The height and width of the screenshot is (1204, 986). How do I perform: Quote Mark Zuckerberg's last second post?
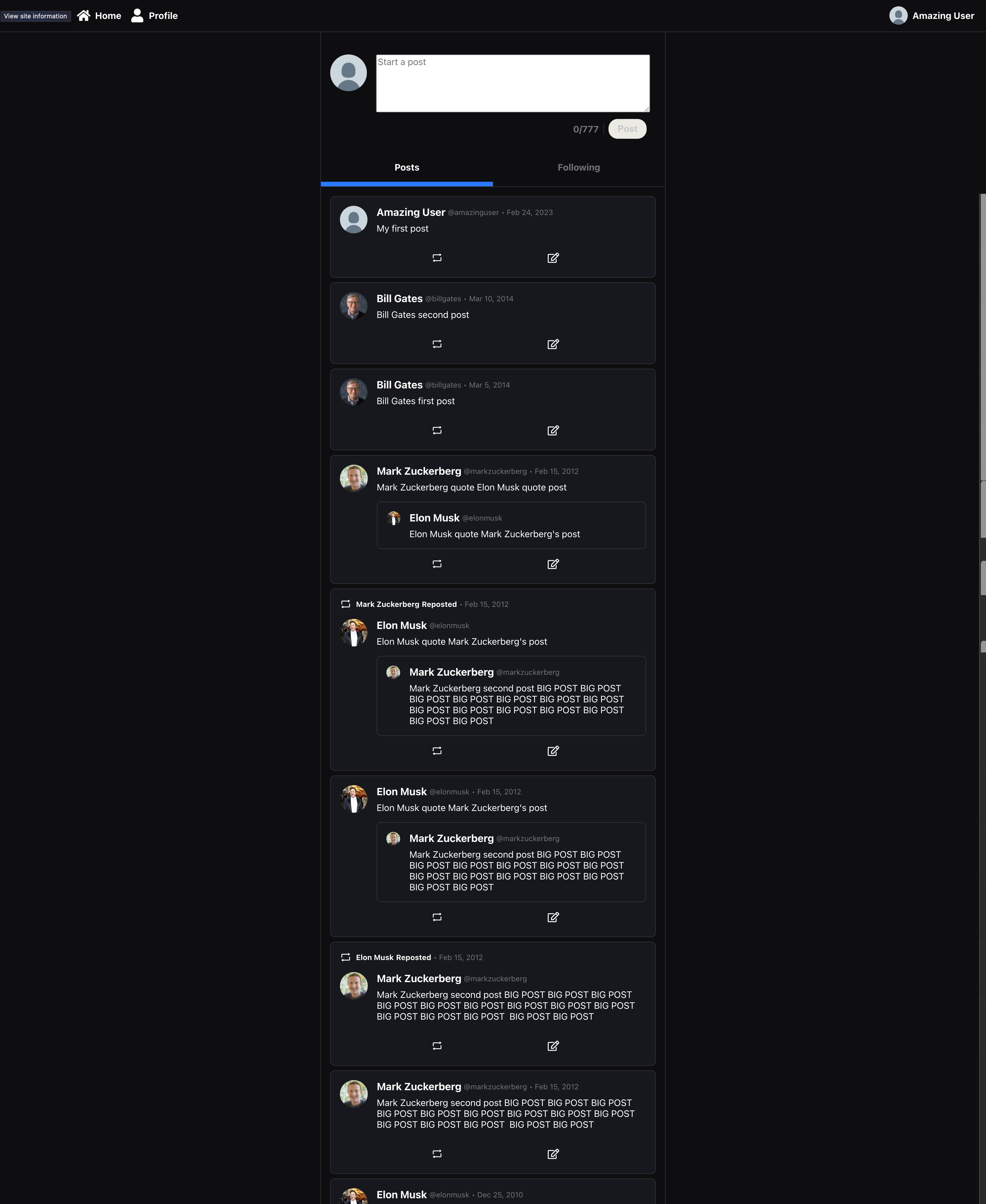[553, 1154]
